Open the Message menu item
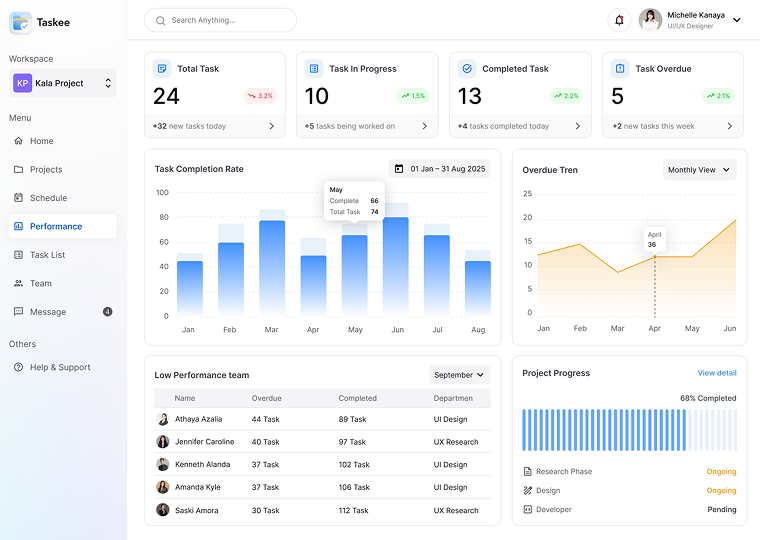 (x=63, y=312)
